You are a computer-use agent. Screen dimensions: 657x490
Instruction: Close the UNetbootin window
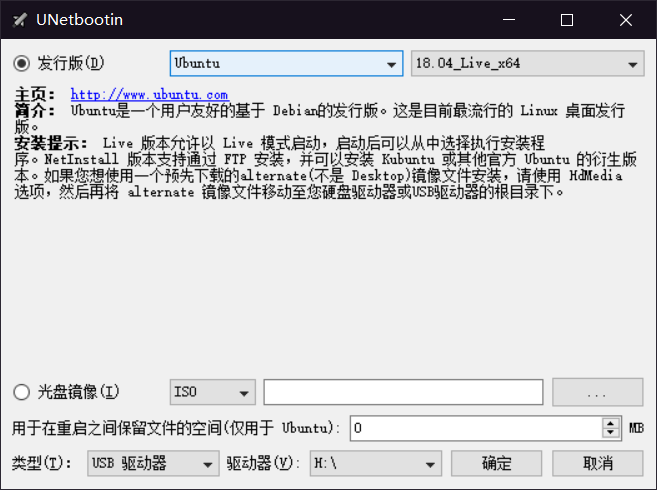coord(626,20)
